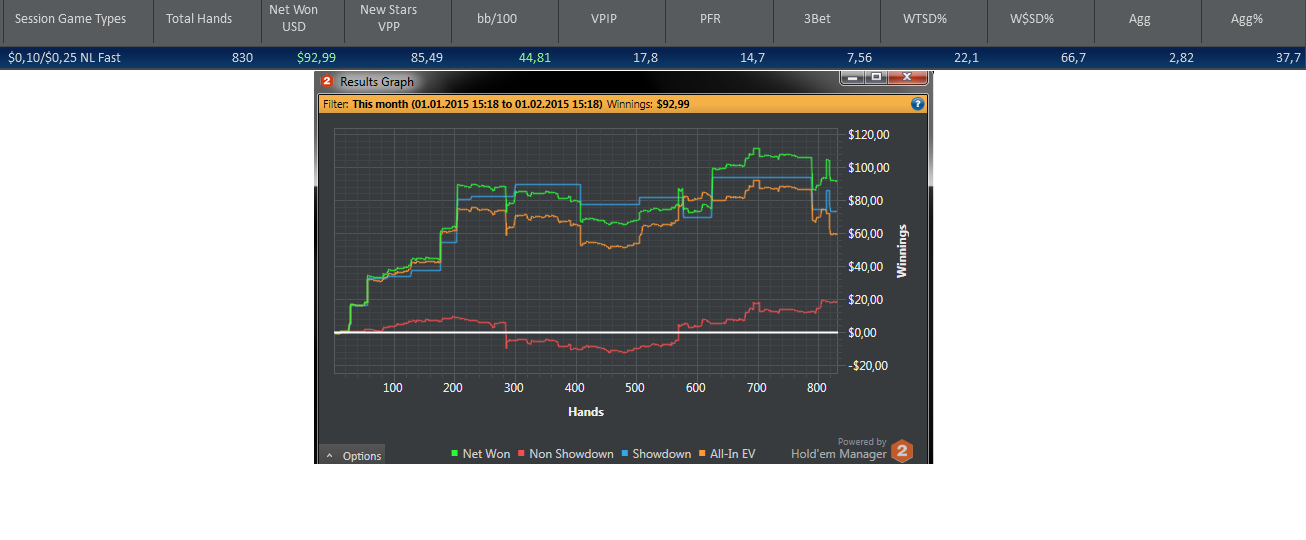Toggle the Net Won legend series

pos(481,454)
